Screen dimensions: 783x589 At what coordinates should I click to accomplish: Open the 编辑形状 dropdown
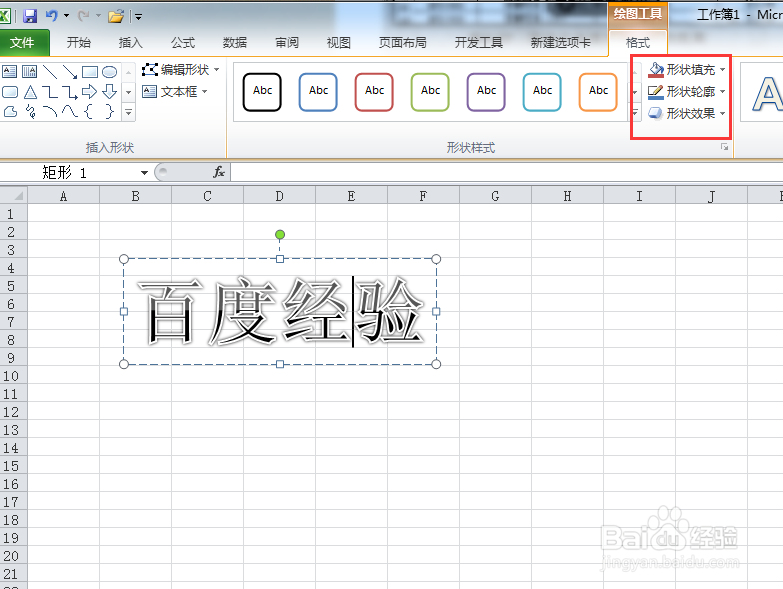(181, 69)
